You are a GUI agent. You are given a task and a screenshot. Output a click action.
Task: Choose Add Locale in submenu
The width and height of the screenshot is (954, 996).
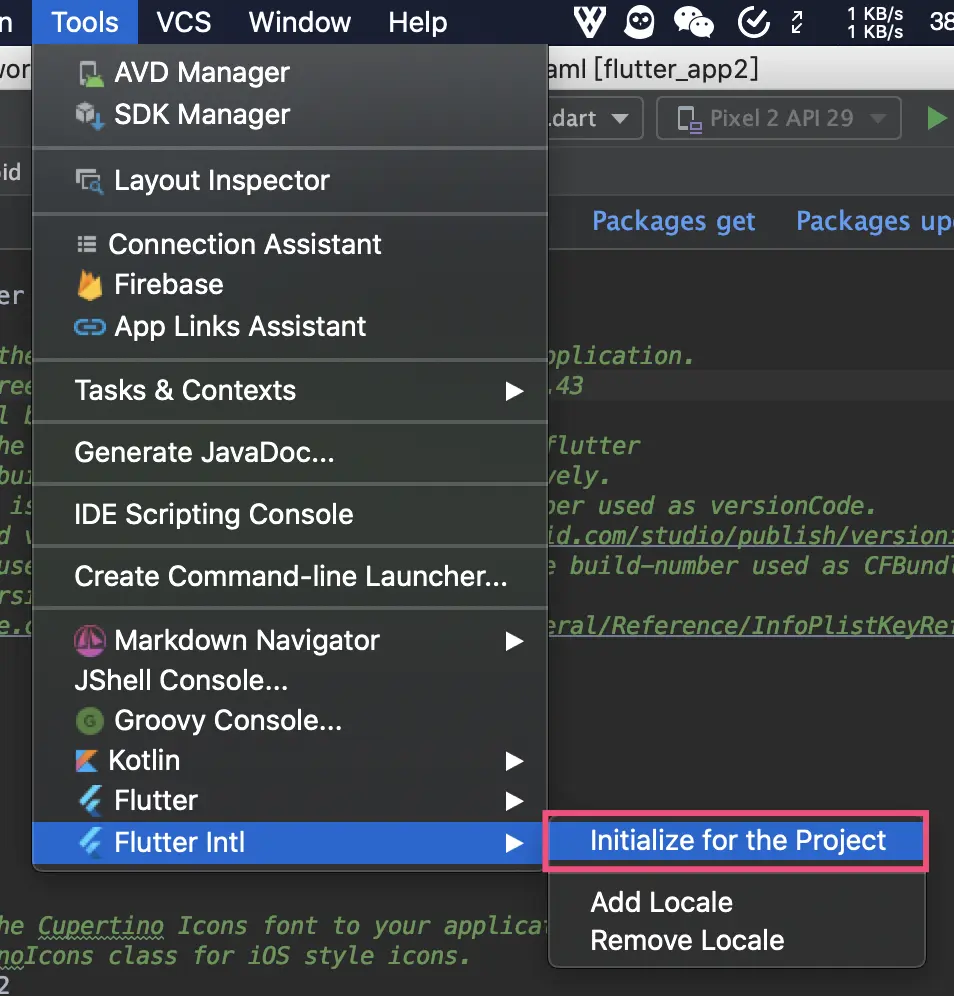pos(737,903)
